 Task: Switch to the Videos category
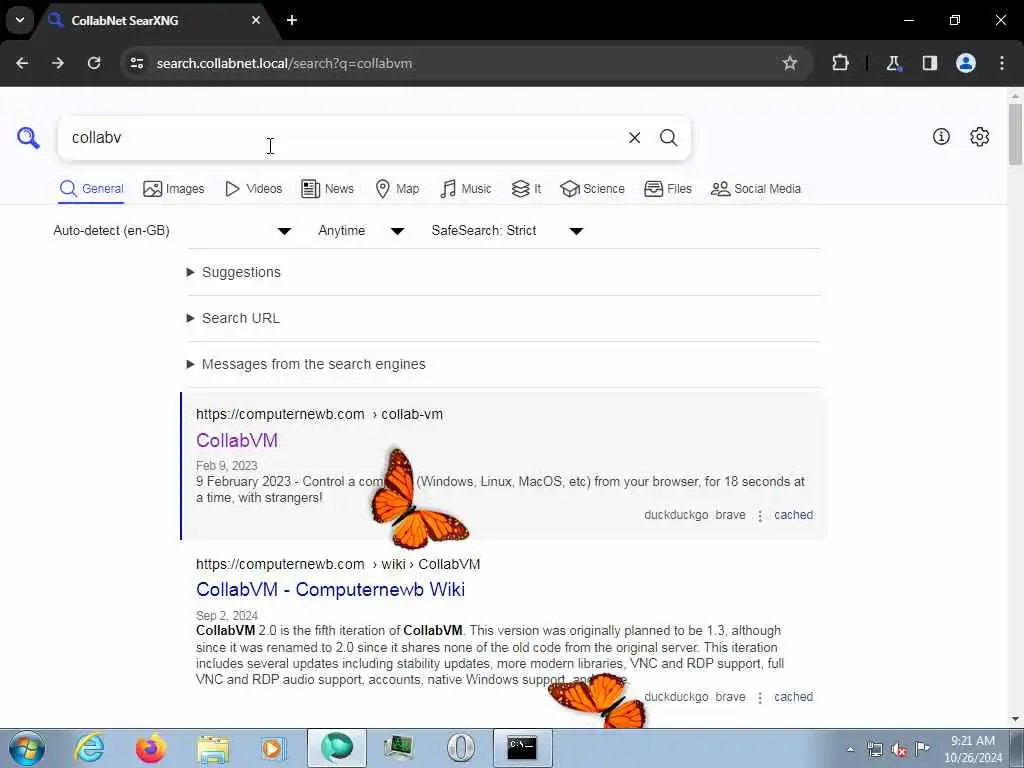tap(253, 189)
